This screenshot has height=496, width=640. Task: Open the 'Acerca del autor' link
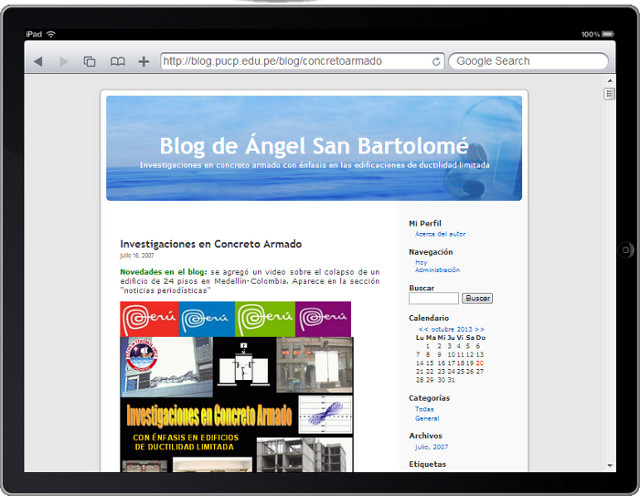[x=439, y=234]
